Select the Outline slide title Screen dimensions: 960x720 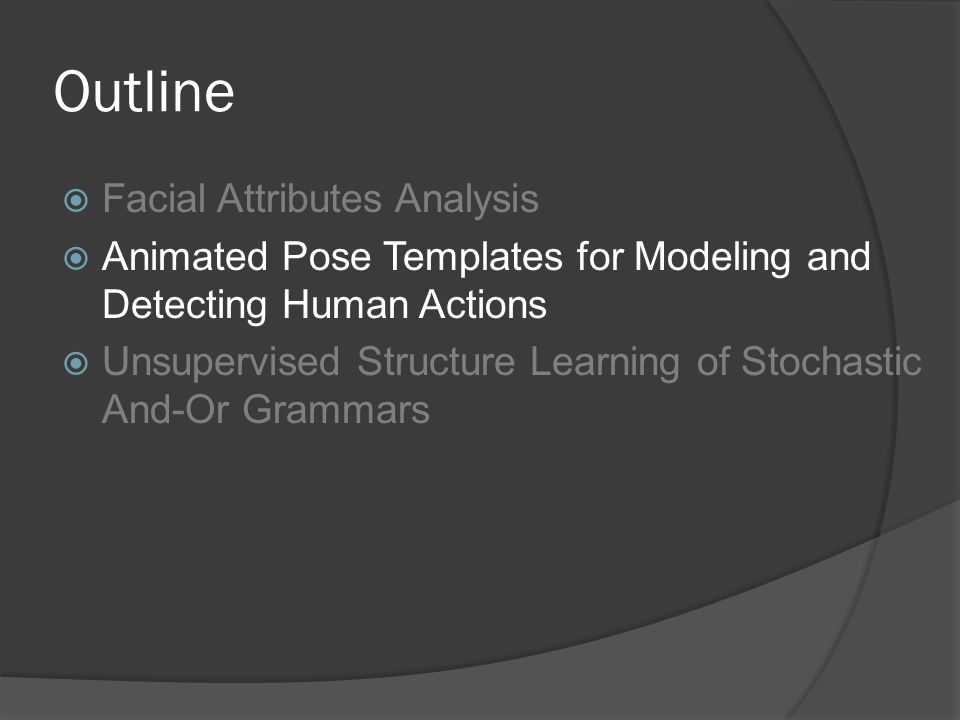coord(144,92)
